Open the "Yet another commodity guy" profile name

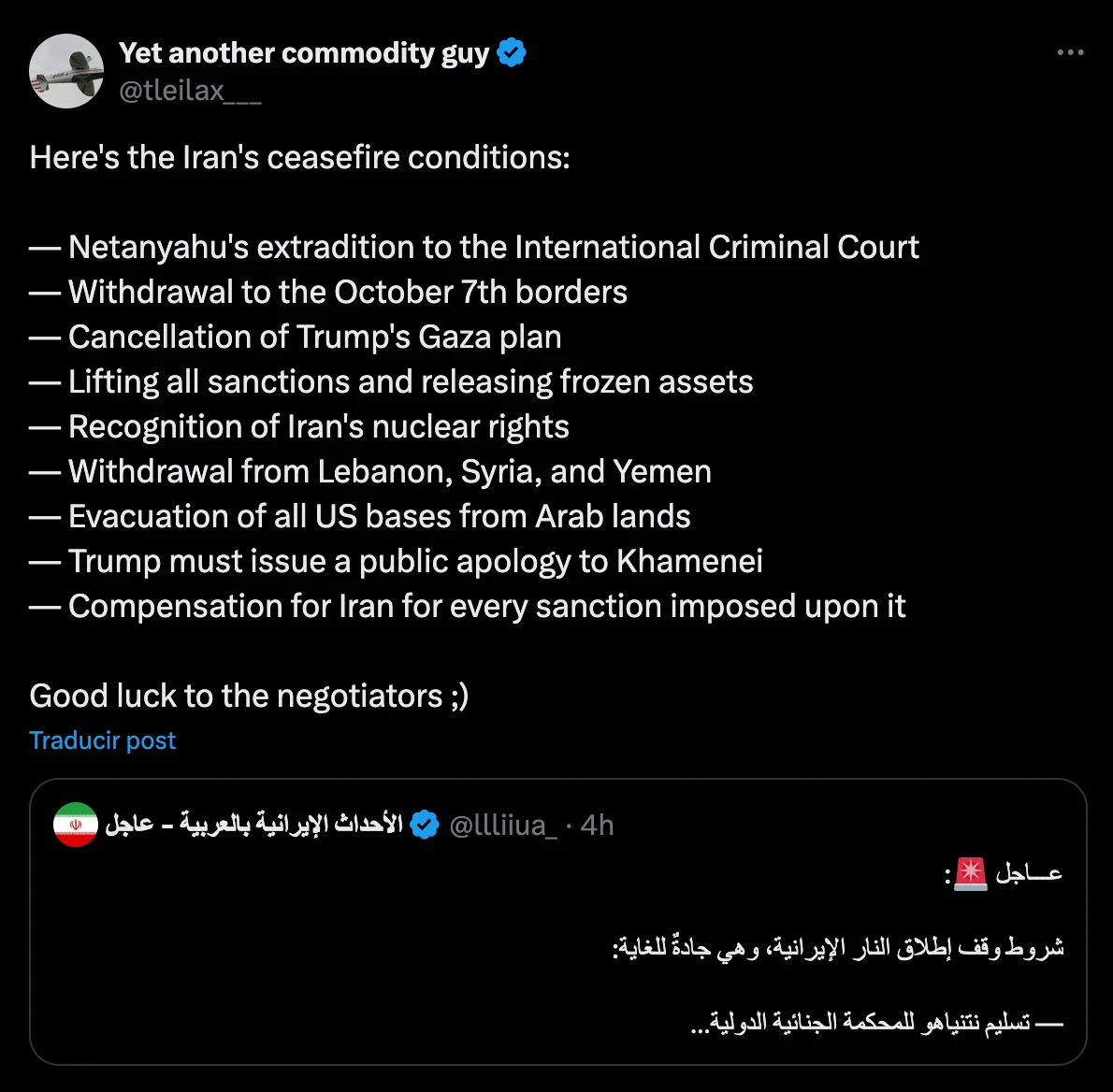304,53
